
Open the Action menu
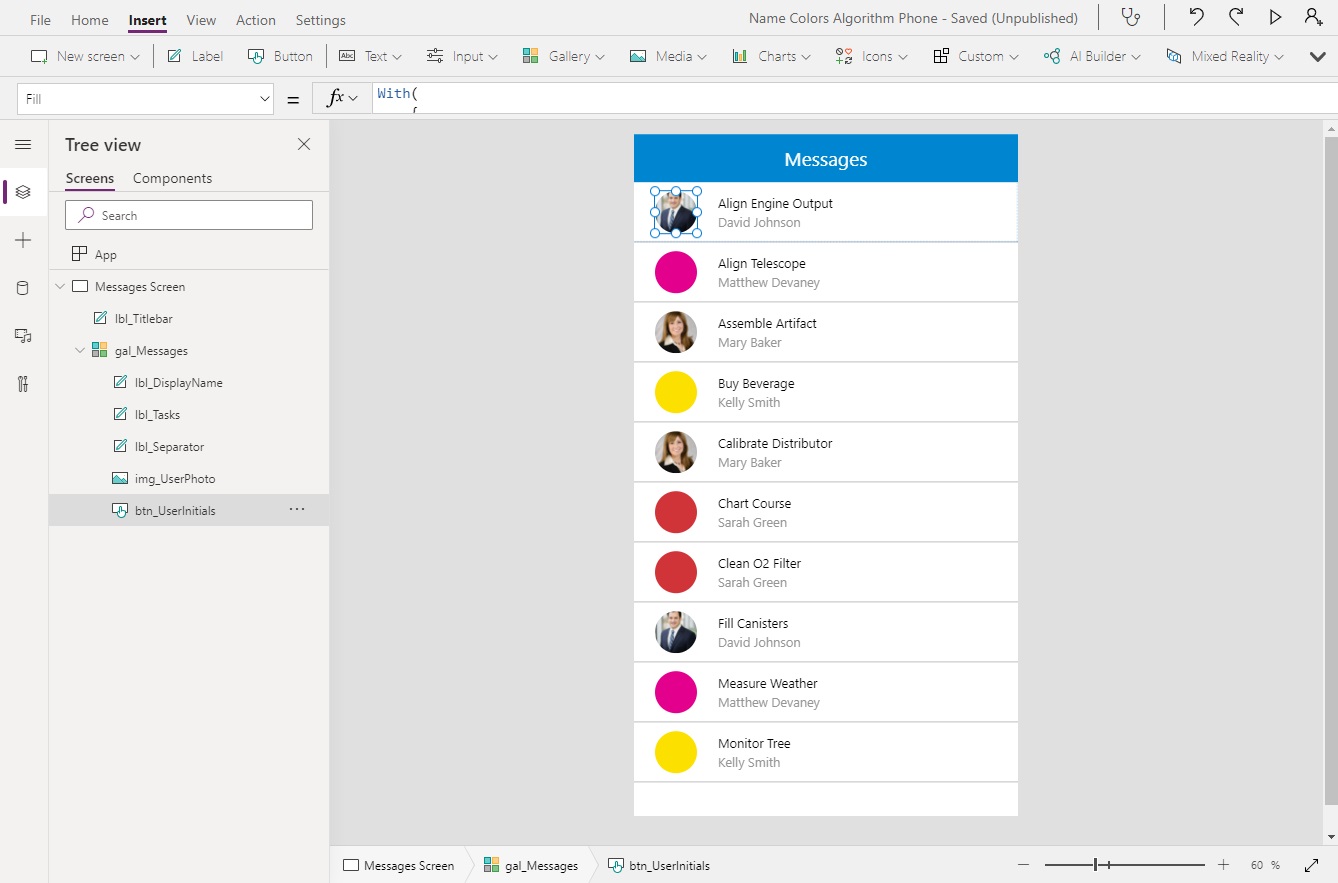pos(255,19)
